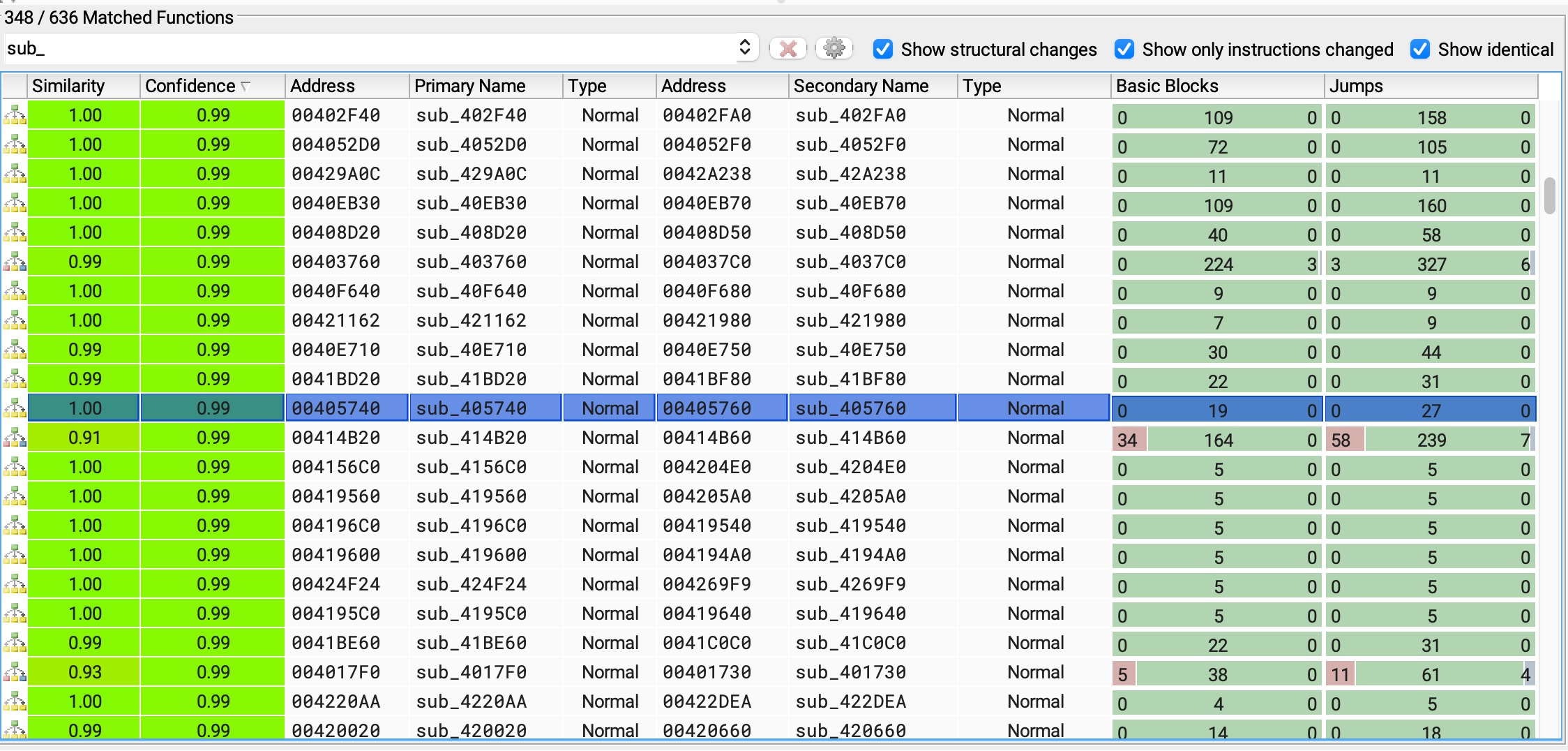Click the row icon beside sub_40EB30
The height and width of the screenshot is (751, 1568).
[15, 203]
